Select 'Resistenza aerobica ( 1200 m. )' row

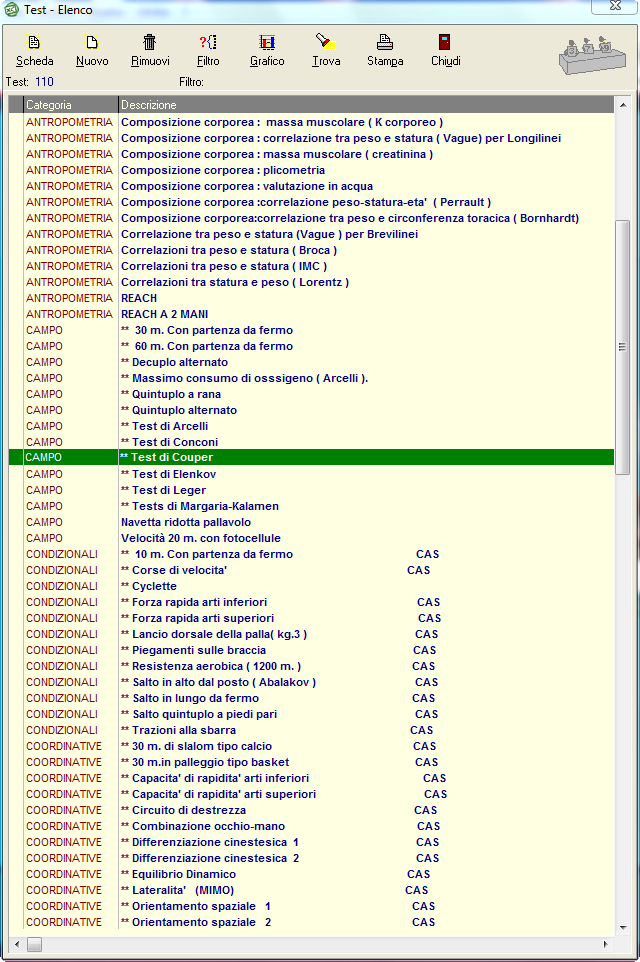(x=311, y=666)
